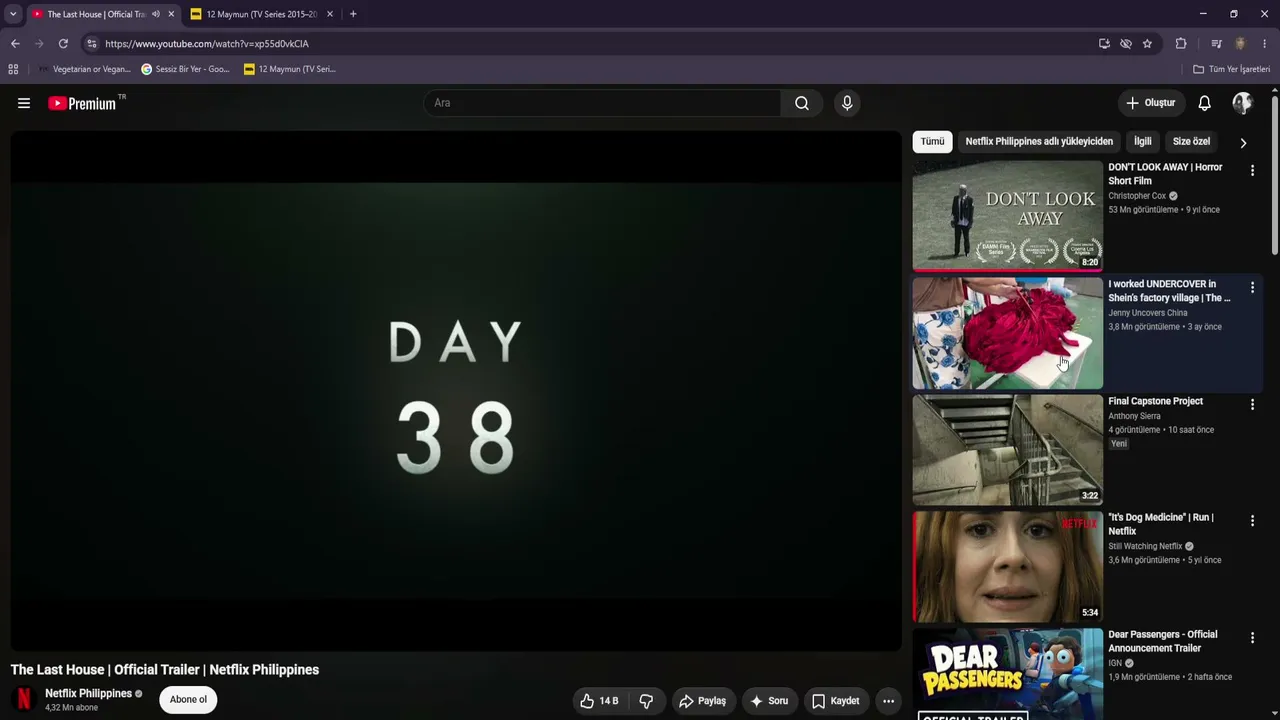Screen dimensions: 1280x720
Task: Open the Chrome three-dot menu
Action: 1265,44
